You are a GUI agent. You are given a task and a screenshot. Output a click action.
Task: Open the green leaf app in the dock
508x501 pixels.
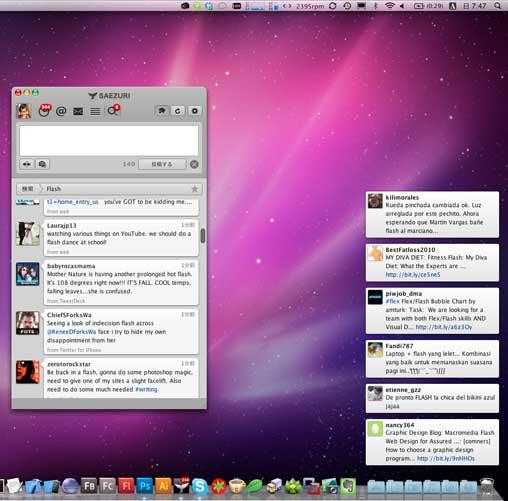(x=255, y=486)
